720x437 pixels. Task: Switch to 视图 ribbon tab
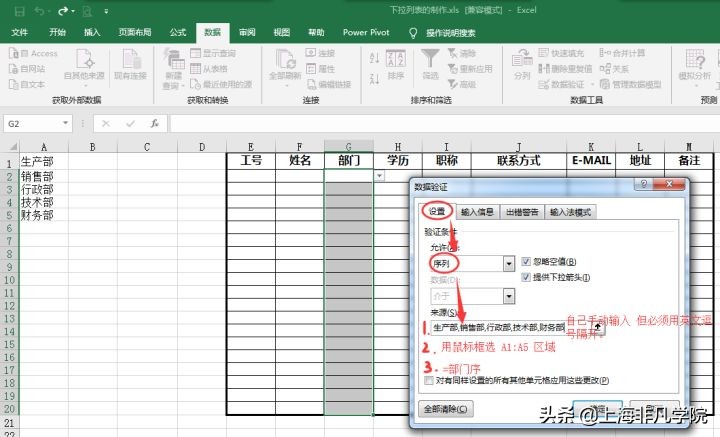point(281,32)
